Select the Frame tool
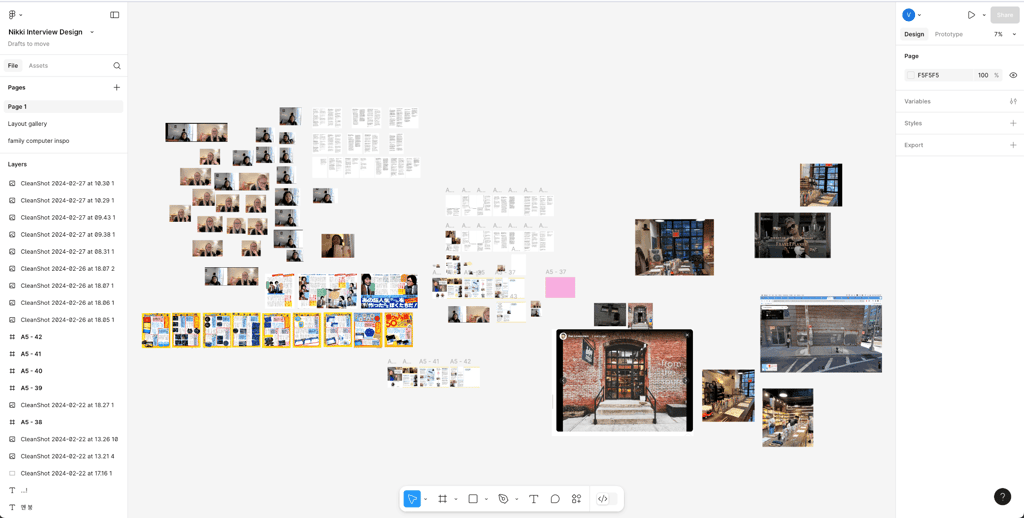Screen dimensions: 1024x518 (x=442, y=499)
